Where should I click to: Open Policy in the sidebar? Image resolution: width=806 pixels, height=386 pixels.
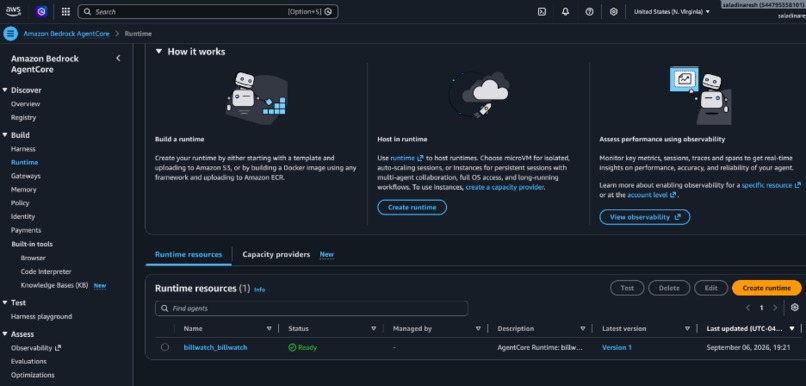click(20, 203)
